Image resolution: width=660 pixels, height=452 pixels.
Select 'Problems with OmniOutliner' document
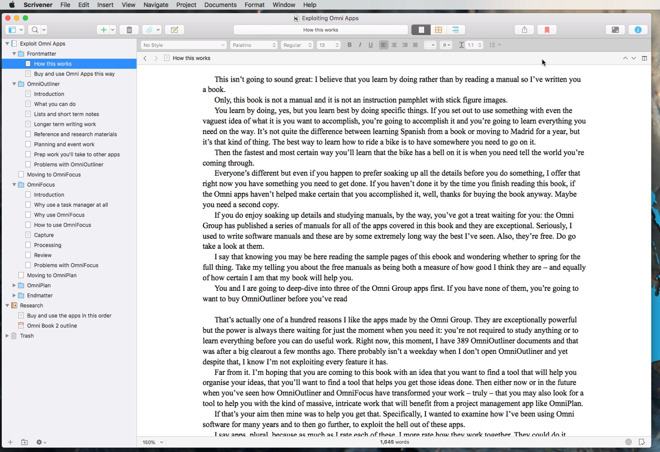point(69,165)
